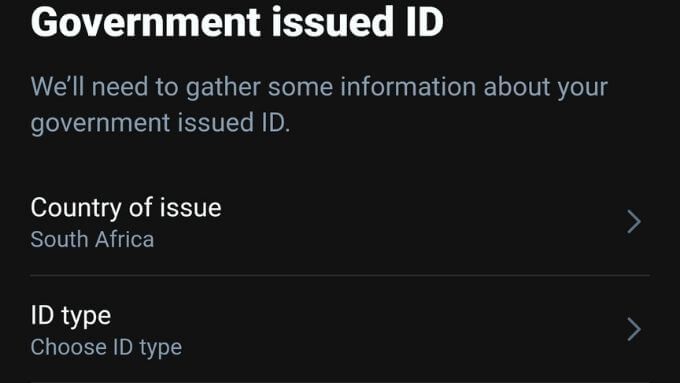Click the 'Country of issue' label

[x=126, y=207]
